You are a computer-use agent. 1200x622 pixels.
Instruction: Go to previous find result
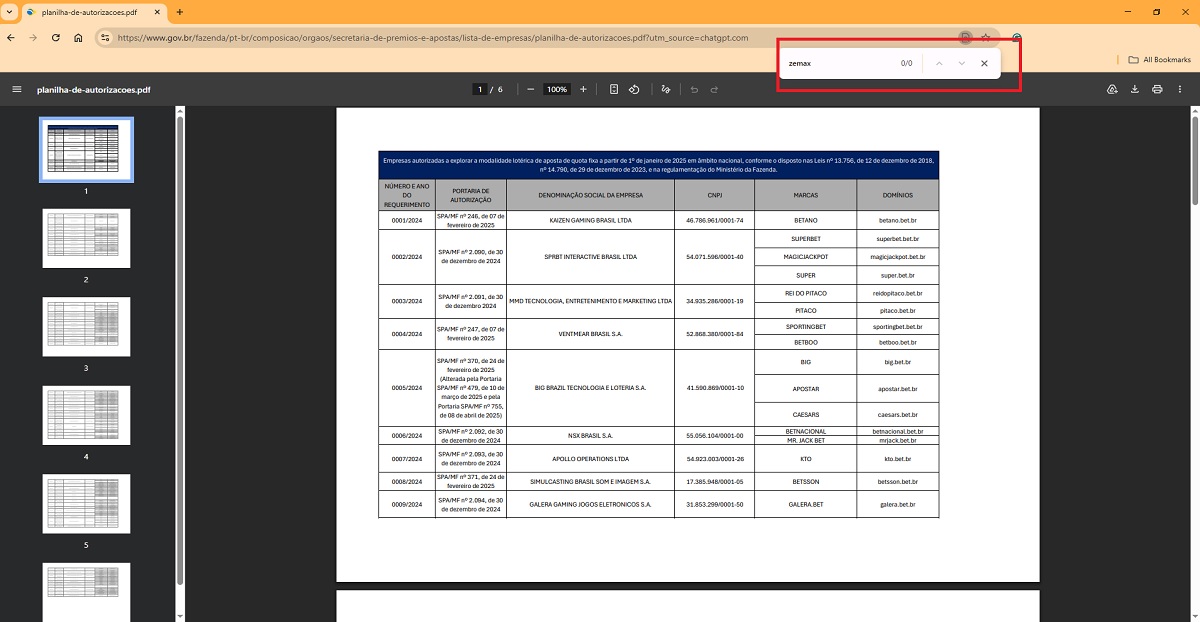click(x=938, y=63)
